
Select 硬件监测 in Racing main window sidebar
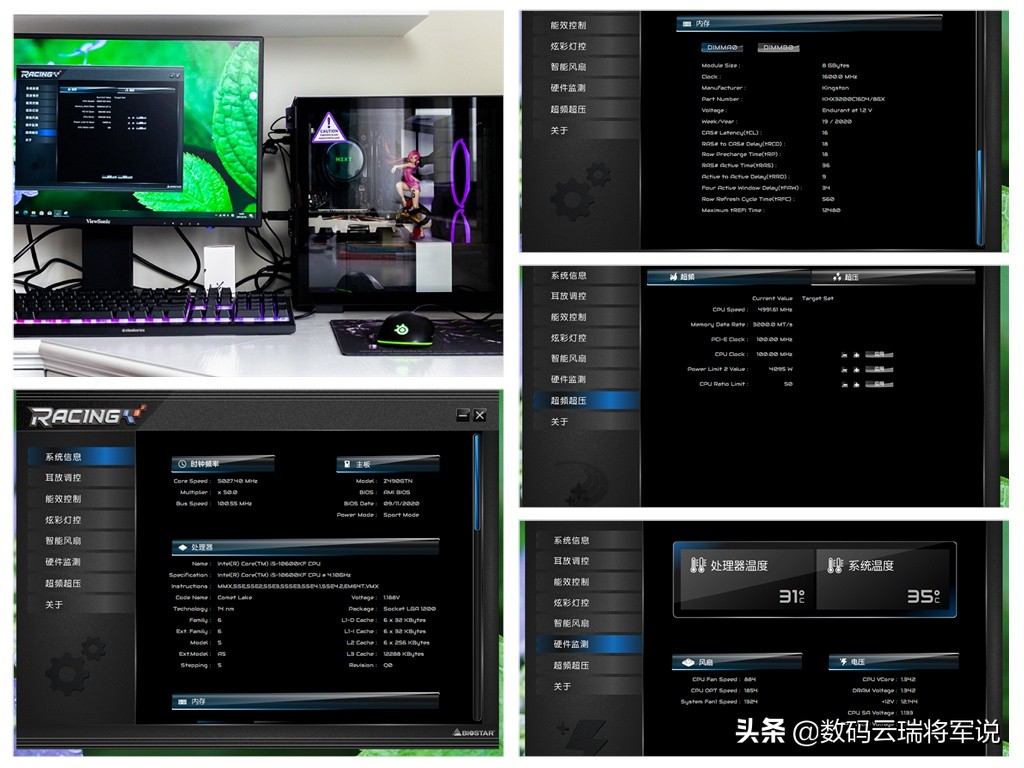81,562
